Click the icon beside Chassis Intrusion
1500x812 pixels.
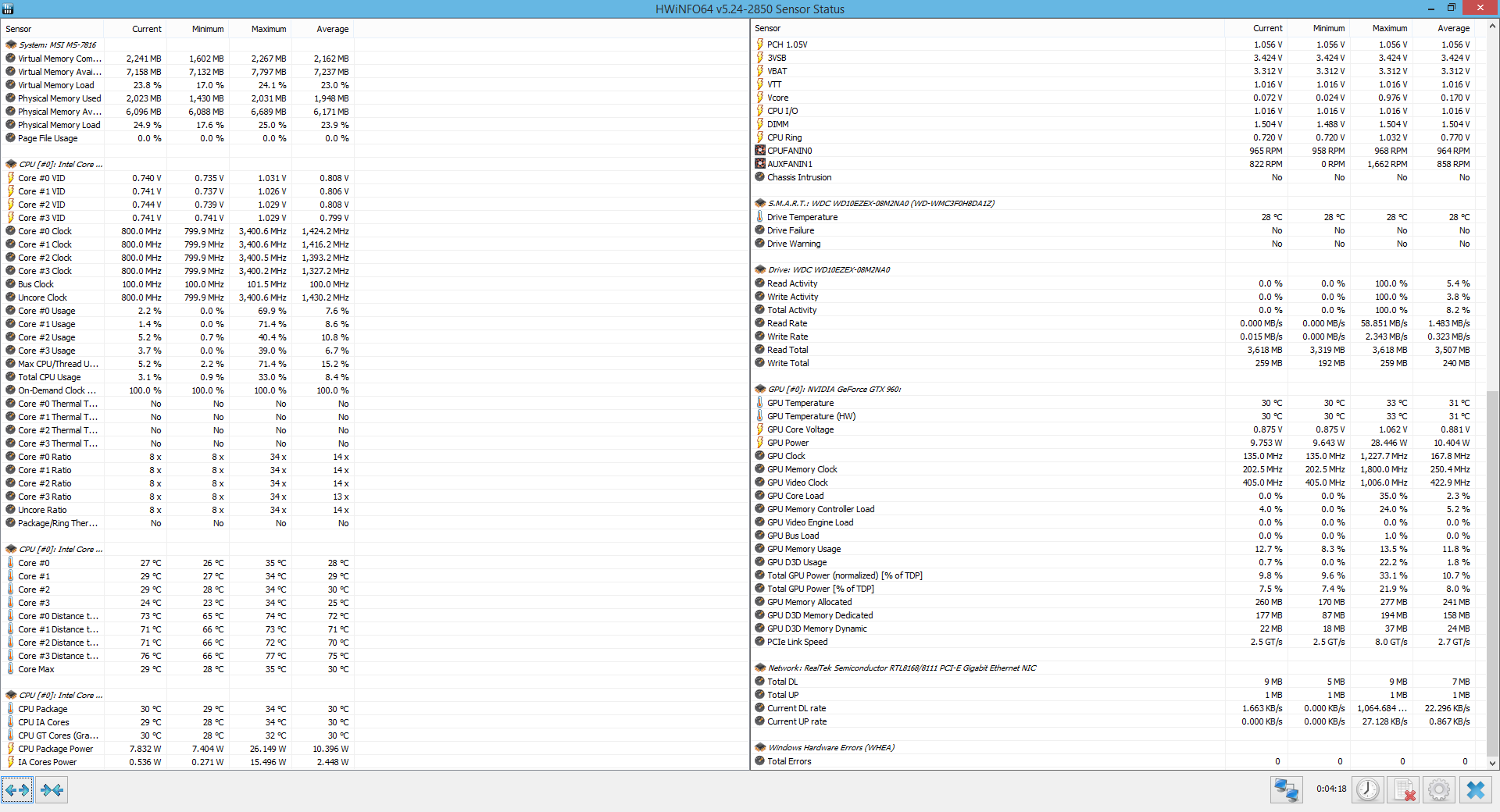click(760, 177)
